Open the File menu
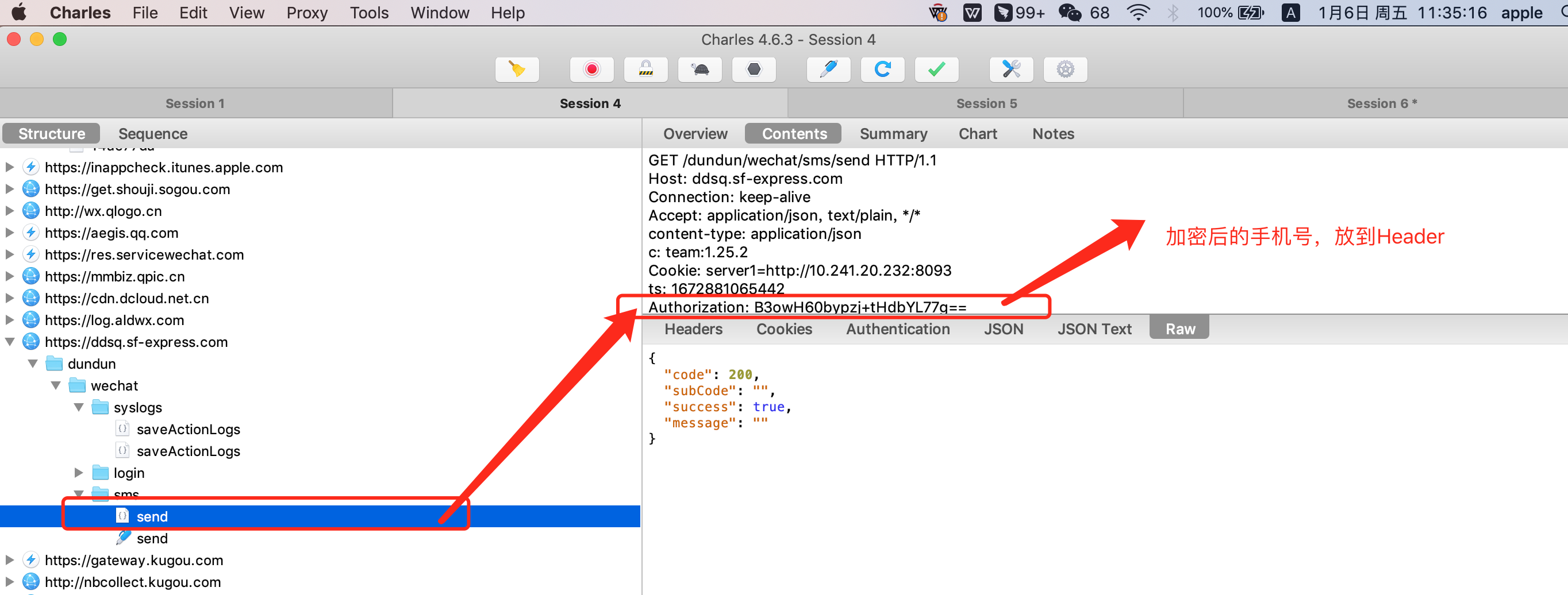The width and height of the screenshot is (1568, 595). point(145,13)
